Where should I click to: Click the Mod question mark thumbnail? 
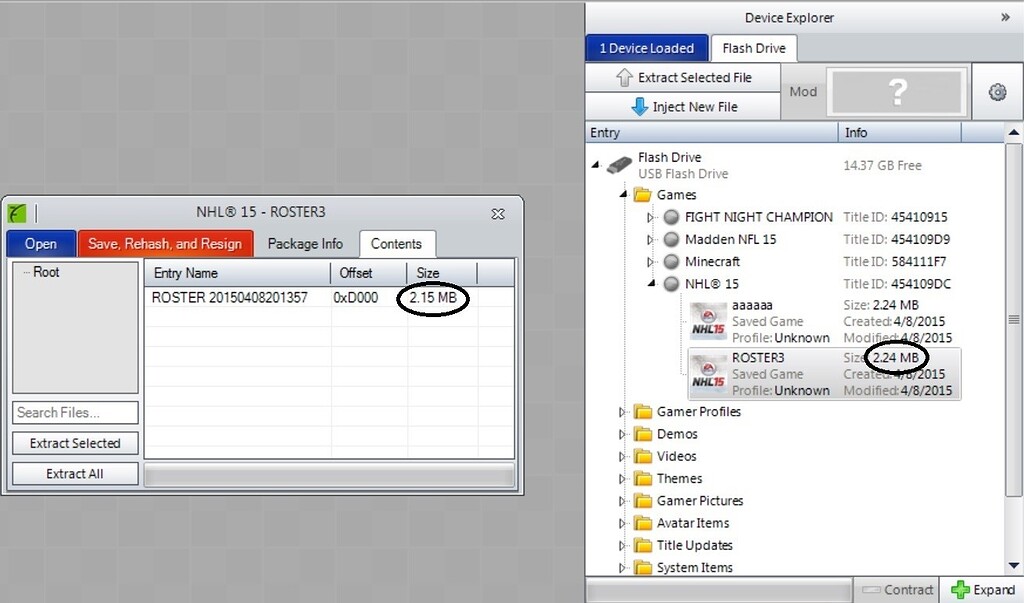coord(897,92)
